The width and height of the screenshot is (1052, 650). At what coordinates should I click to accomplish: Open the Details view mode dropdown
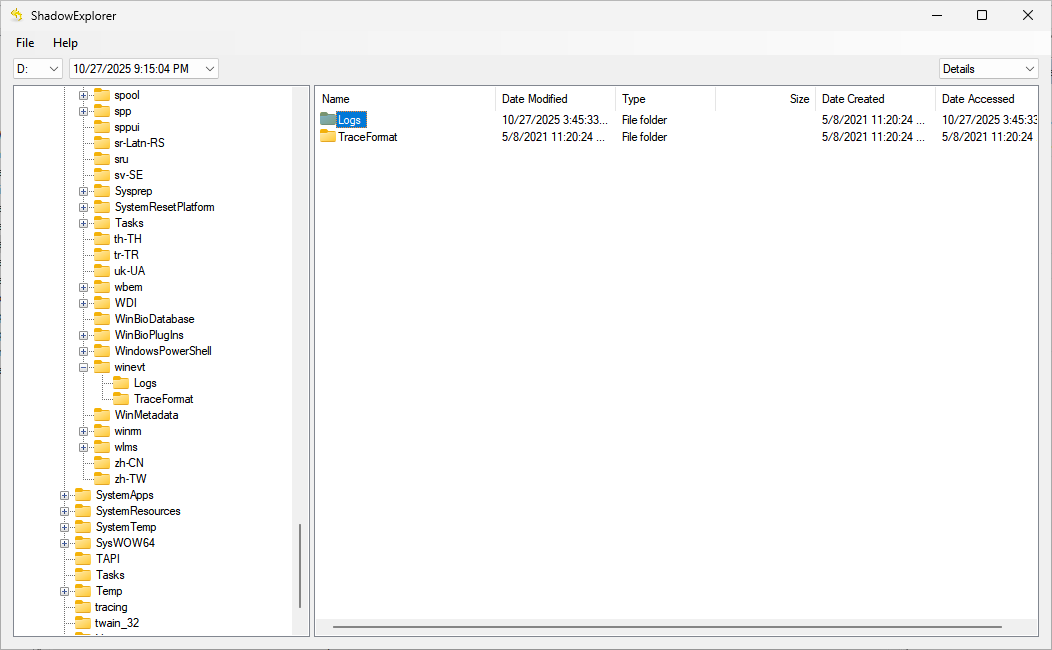(x=988, y=69)
